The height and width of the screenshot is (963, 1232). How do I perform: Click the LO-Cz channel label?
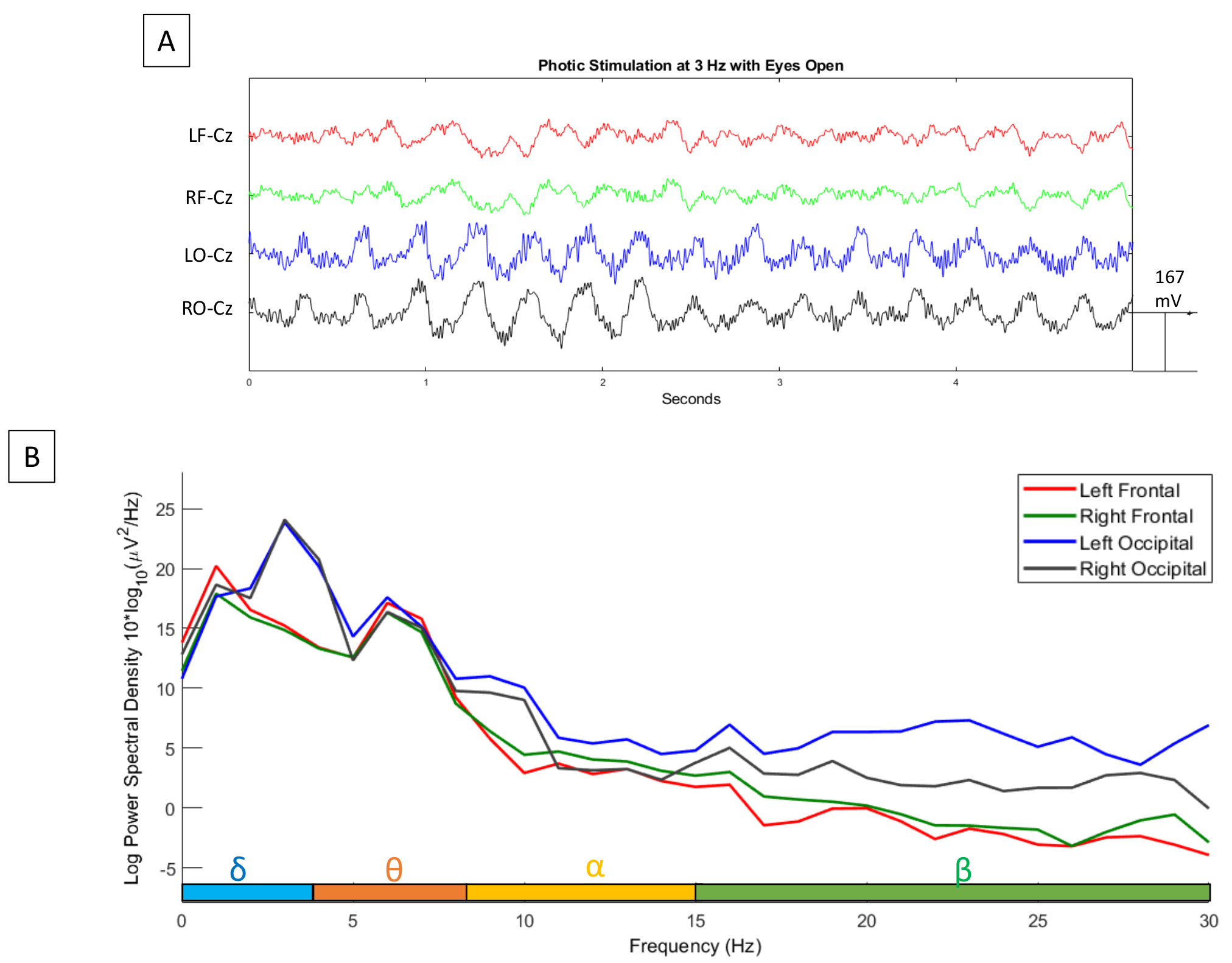click(208, 254)
